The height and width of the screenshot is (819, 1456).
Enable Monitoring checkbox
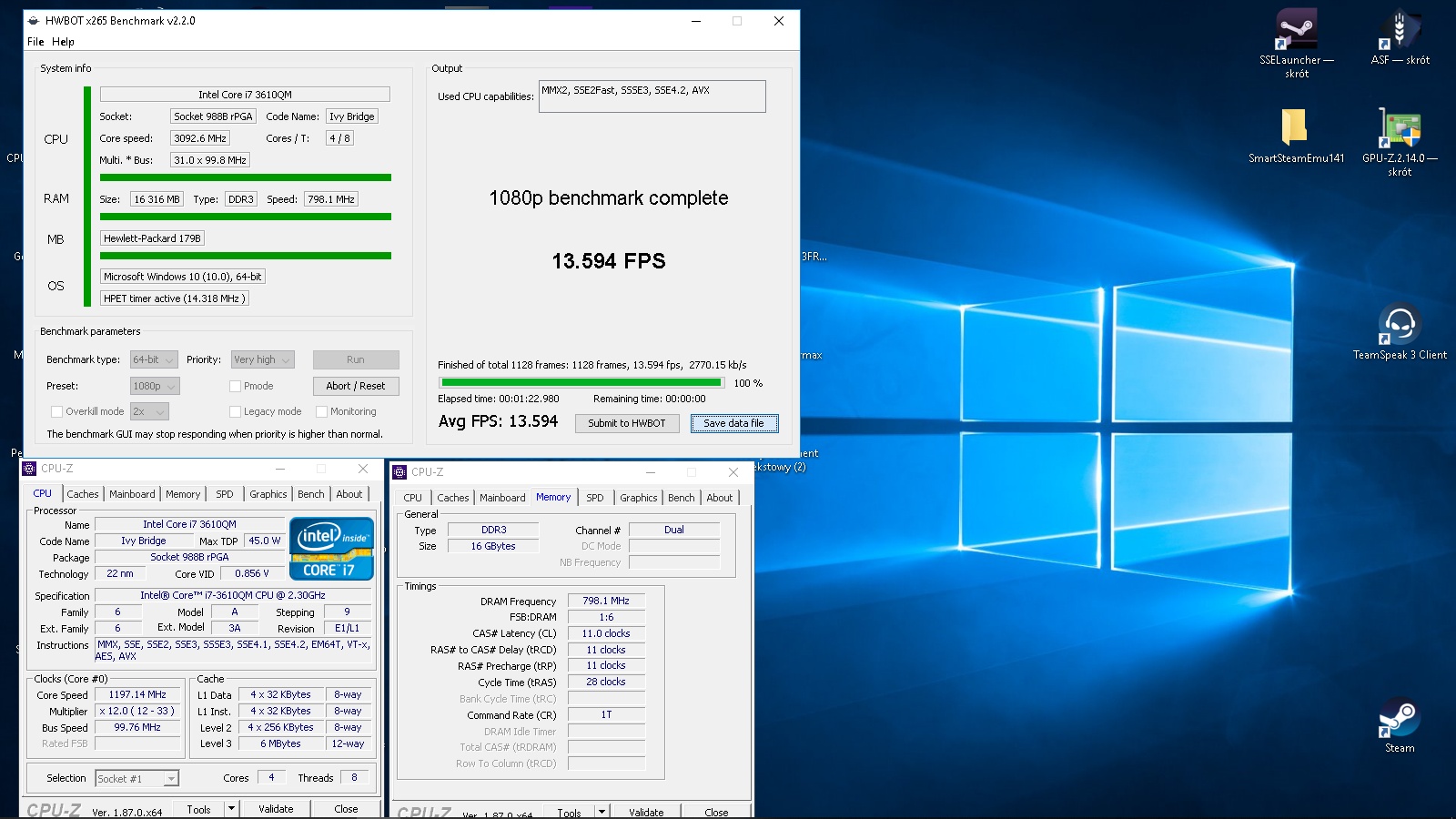(x=321, y=411)
